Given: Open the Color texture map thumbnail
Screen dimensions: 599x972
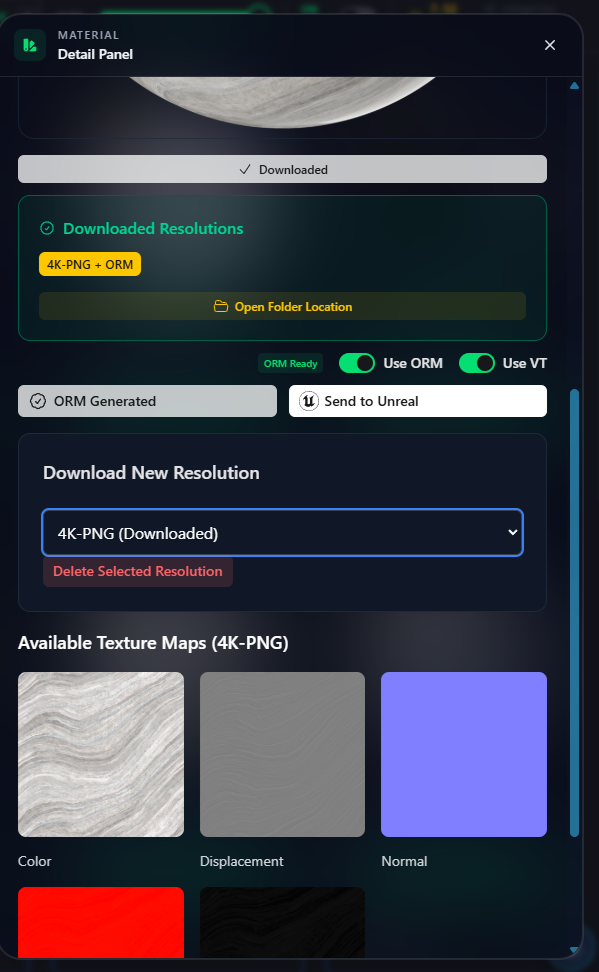Looking at the screenshot, I should (101, 754).
